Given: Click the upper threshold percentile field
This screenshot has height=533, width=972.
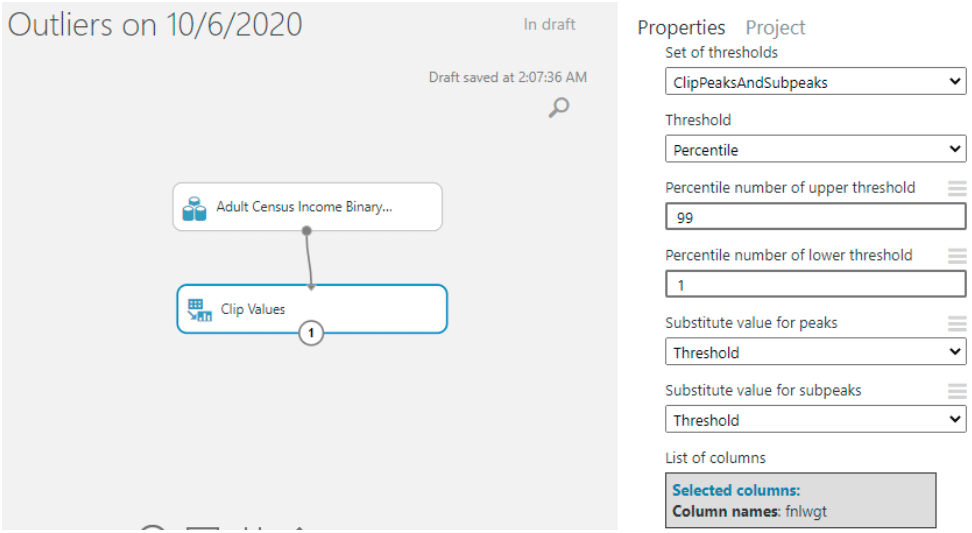Looking at the screenshot, I should 815,217.
